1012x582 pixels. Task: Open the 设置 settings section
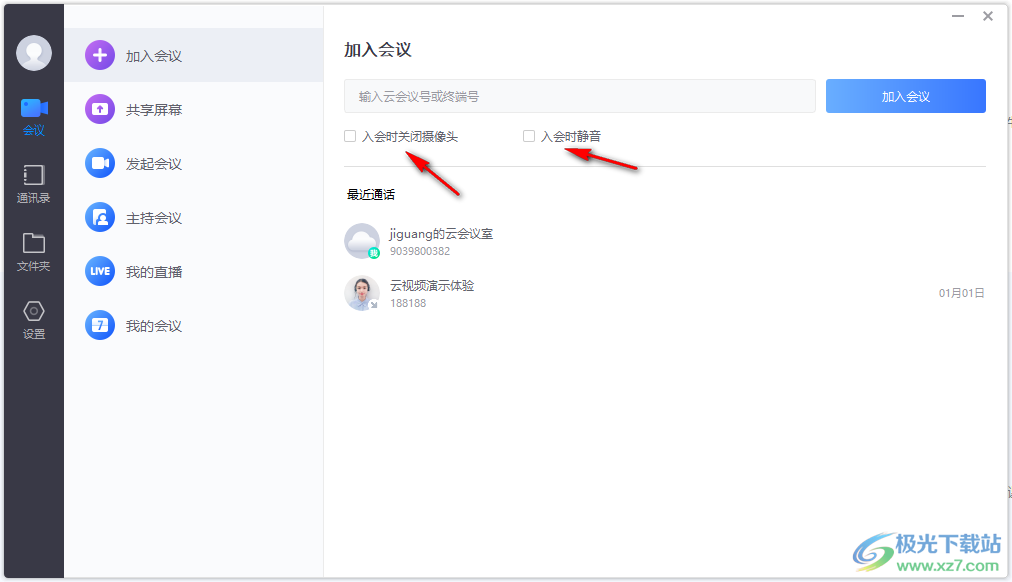[34, 321]
